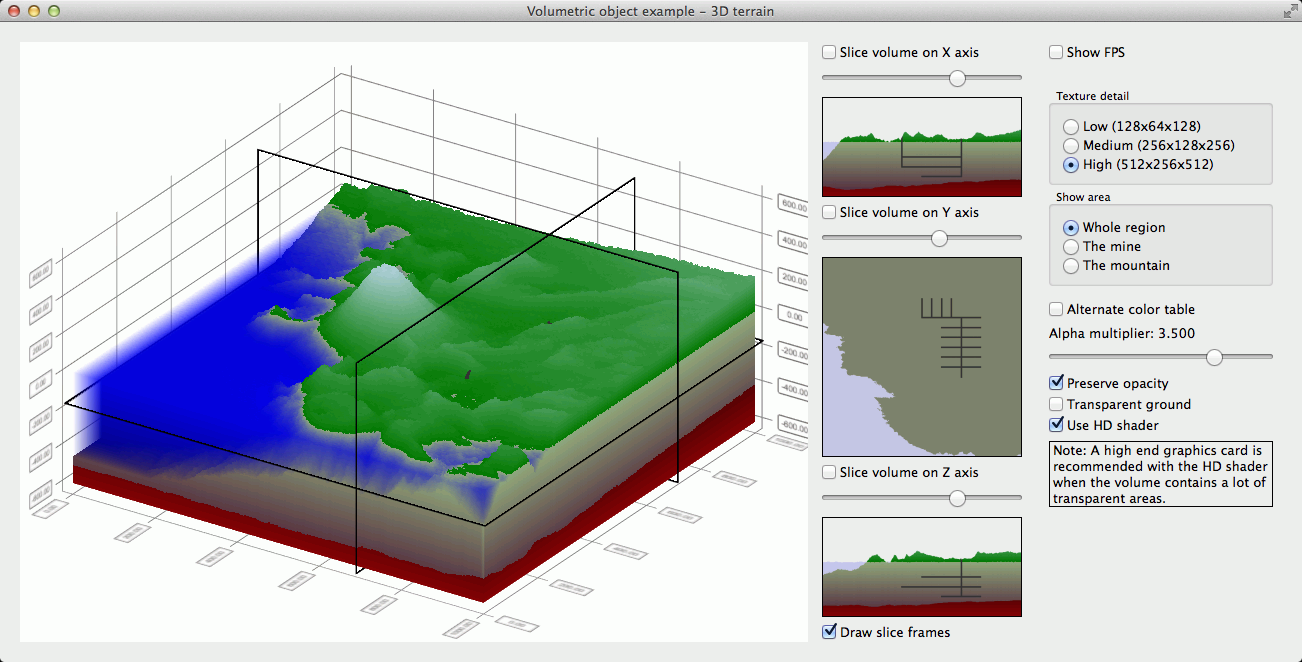Enable the Slice volume on Z axis checkbox
The image size is (1302, 662).
tap(828, 472)
